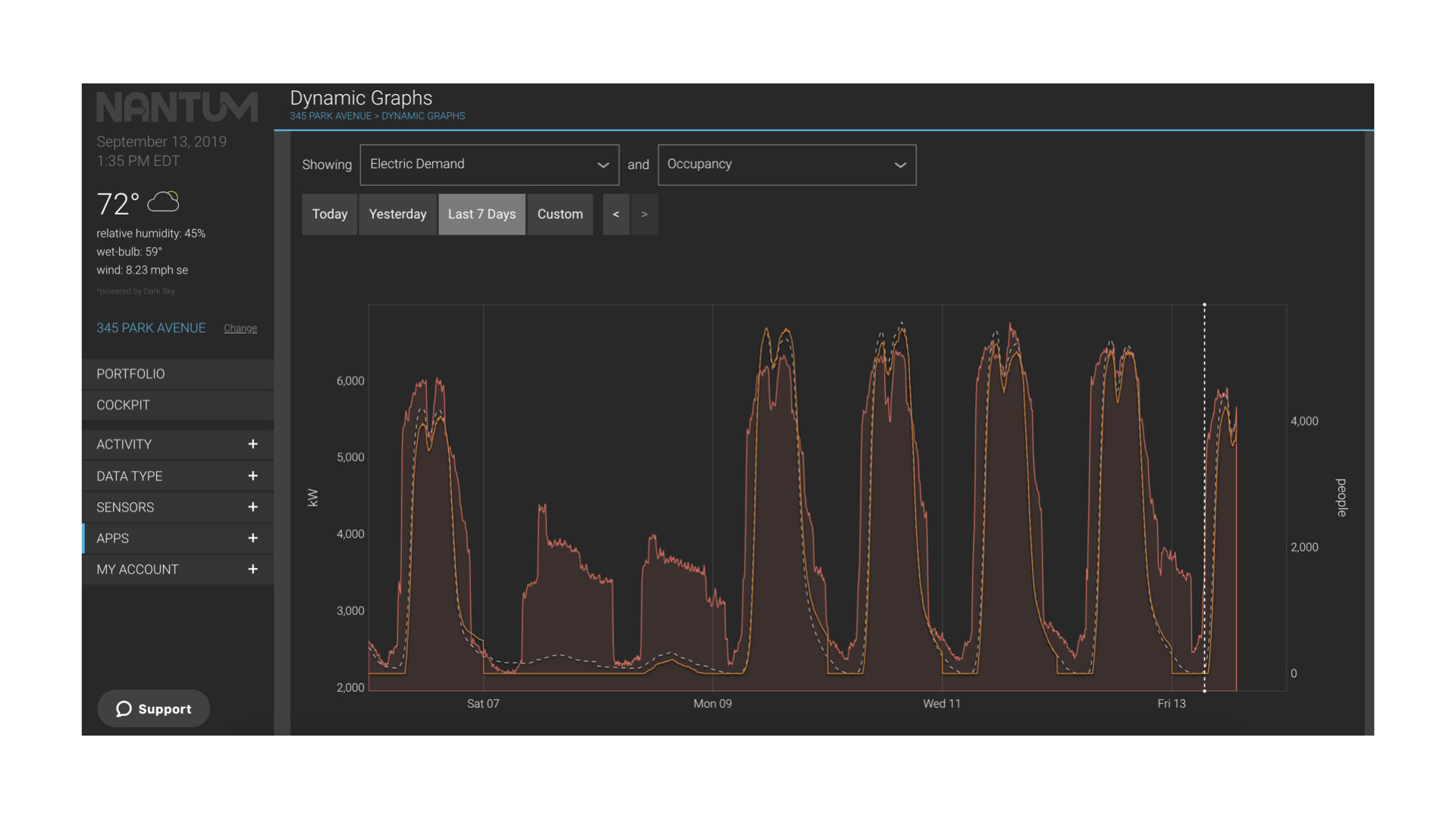Click the kW axis title
Viewport: 1456px width, 819px height.
312,497
